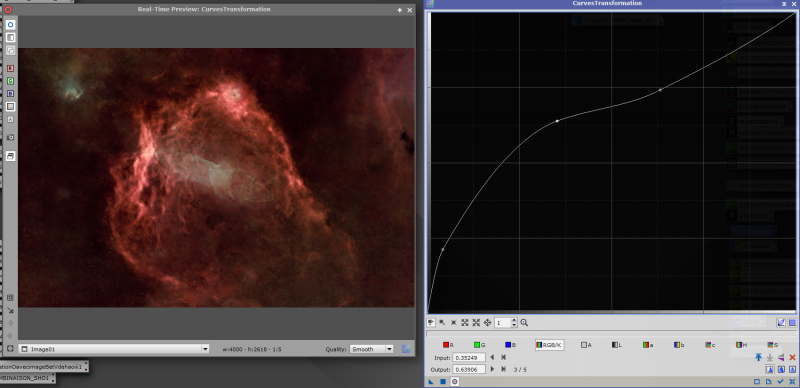Image resolution: width=800 pixels, height=388 pixels.
Task: Increase the curve zoom factor stepper
Action: [x=514, y=321]
